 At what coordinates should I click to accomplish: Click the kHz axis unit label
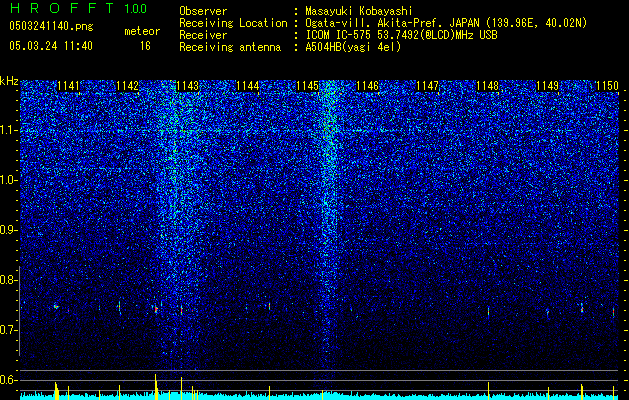9,81
